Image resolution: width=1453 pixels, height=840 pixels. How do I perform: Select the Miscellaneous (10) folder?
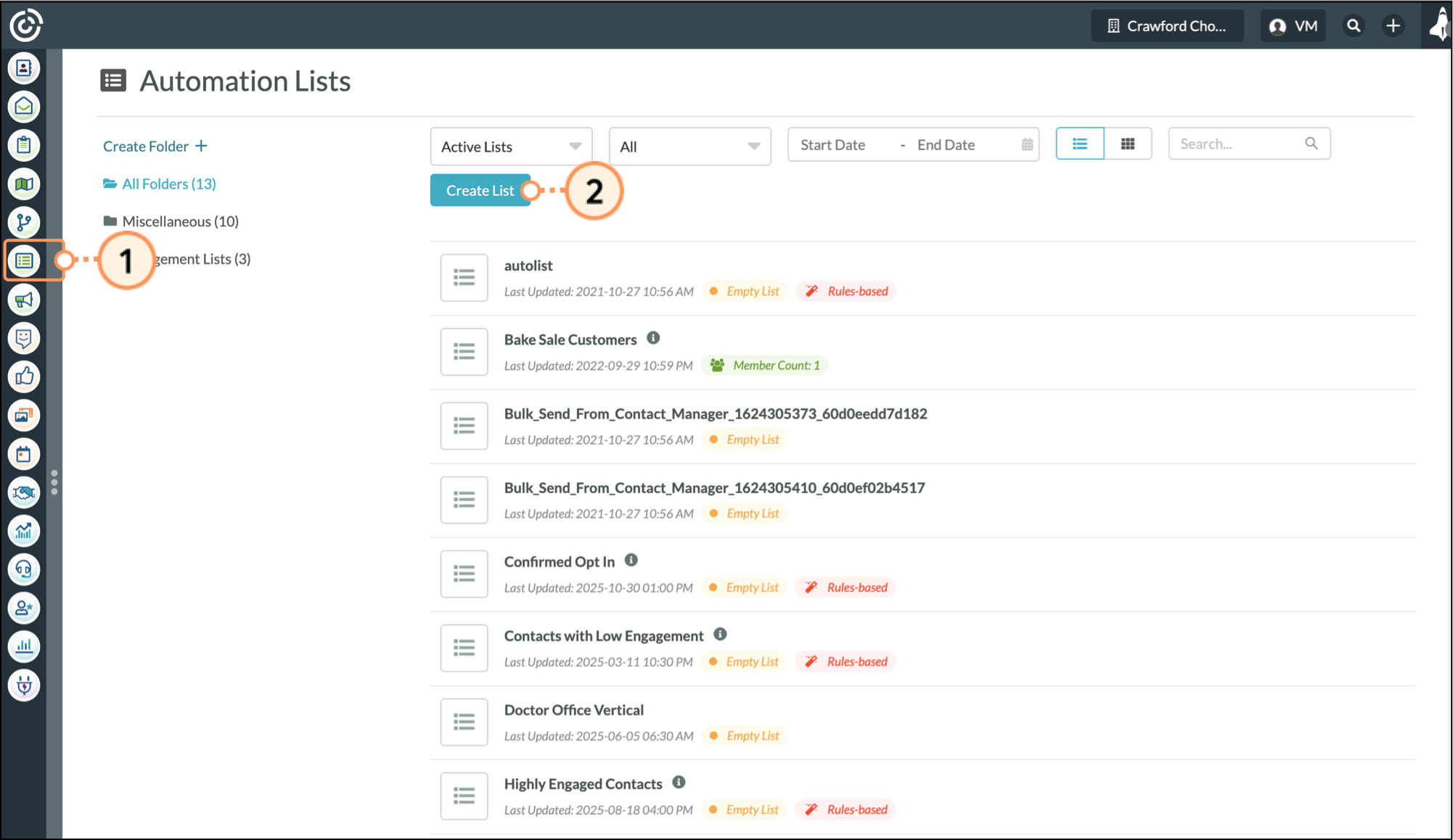[180, 221]
